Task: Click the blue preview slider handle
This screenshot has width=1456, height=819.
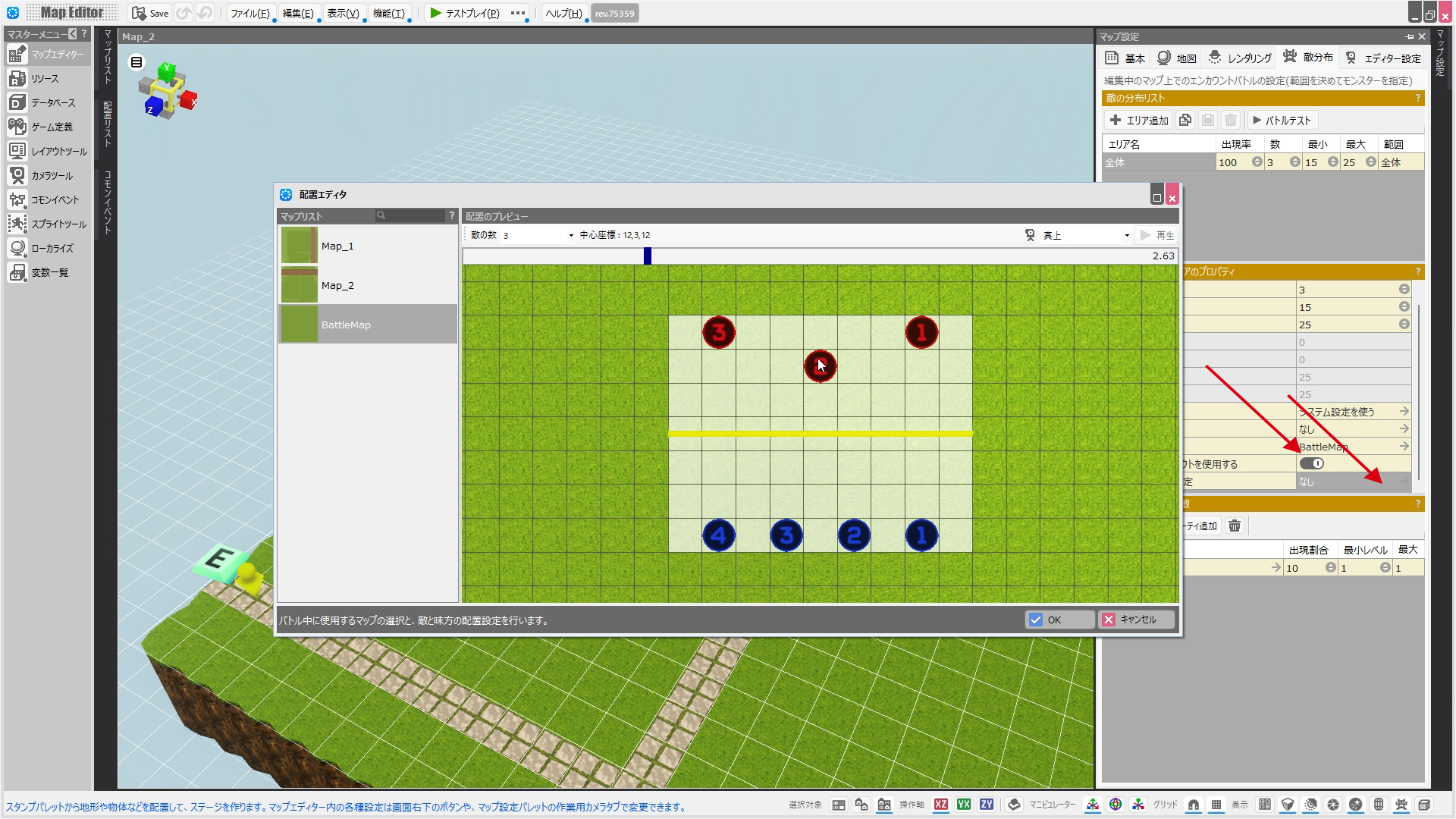Action: (648, 256)
